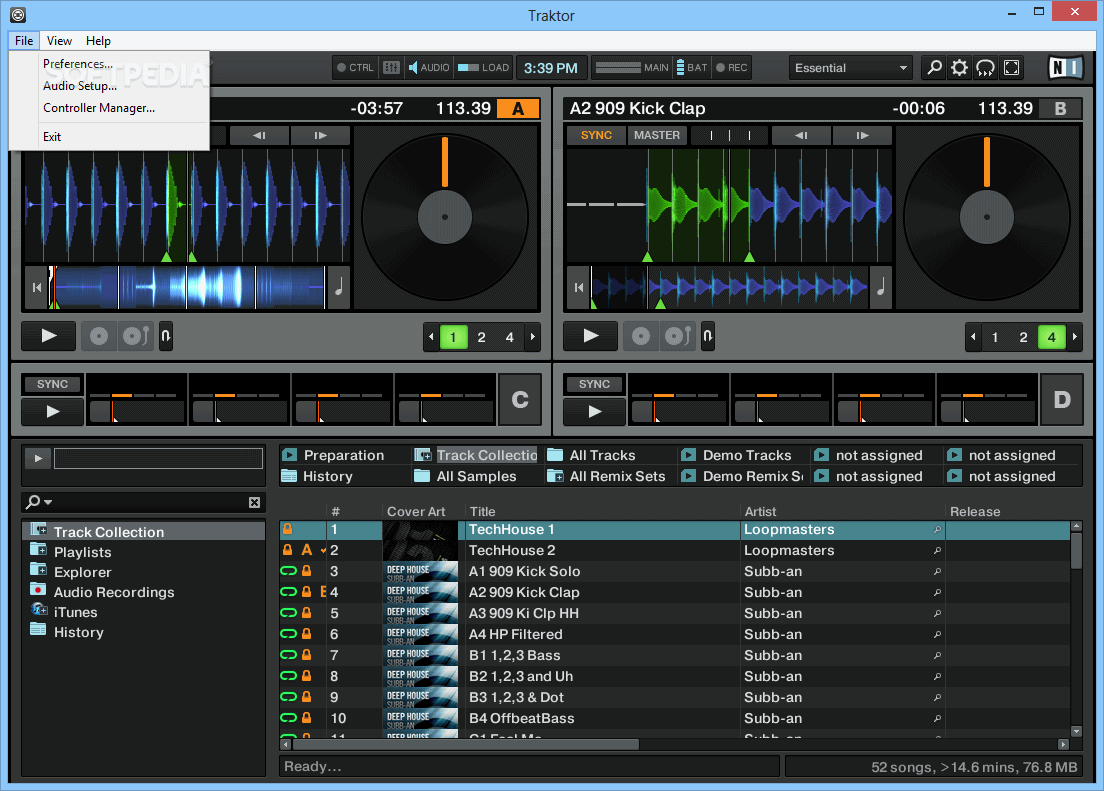Open Preparation favorite folder

344,455
